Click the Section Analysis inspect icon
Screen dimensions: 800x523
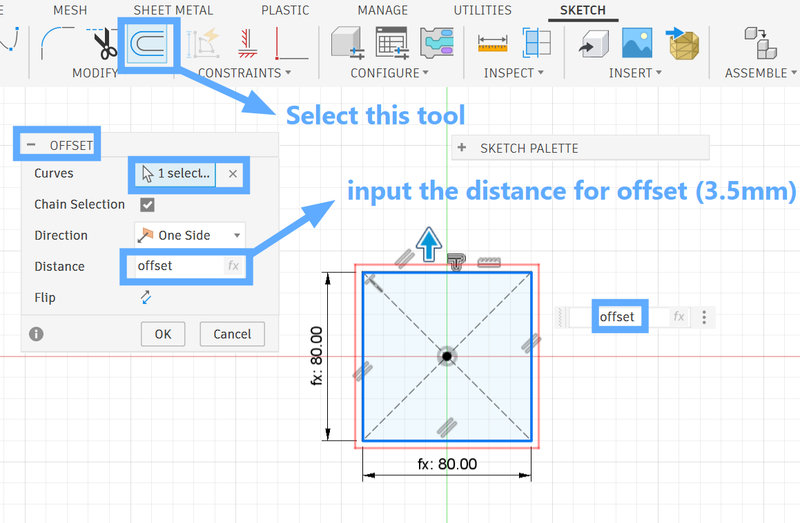click(x=537, y=43)
